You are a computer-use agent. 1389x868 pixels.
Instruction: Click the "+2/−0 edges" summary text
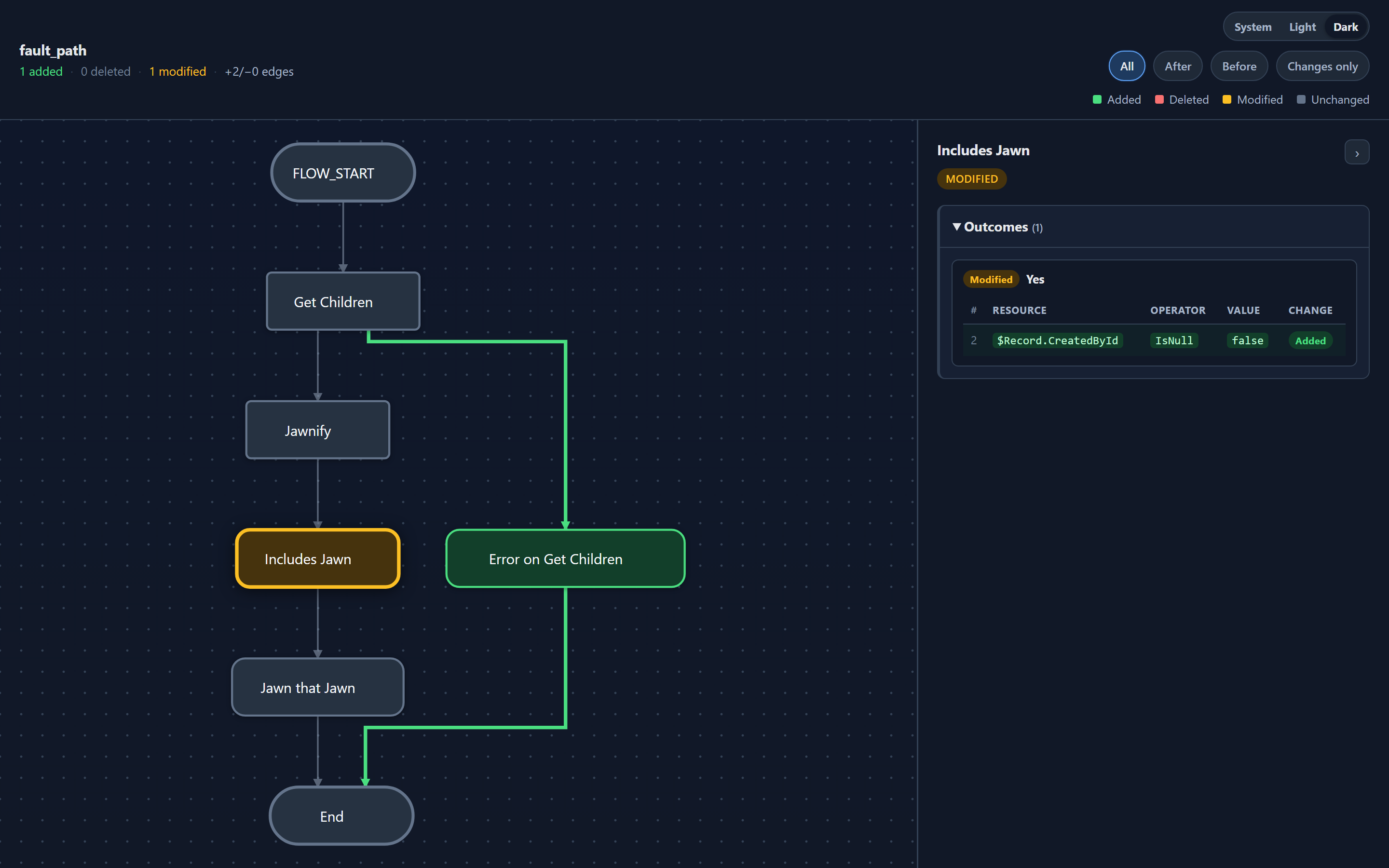coord(259,71)
